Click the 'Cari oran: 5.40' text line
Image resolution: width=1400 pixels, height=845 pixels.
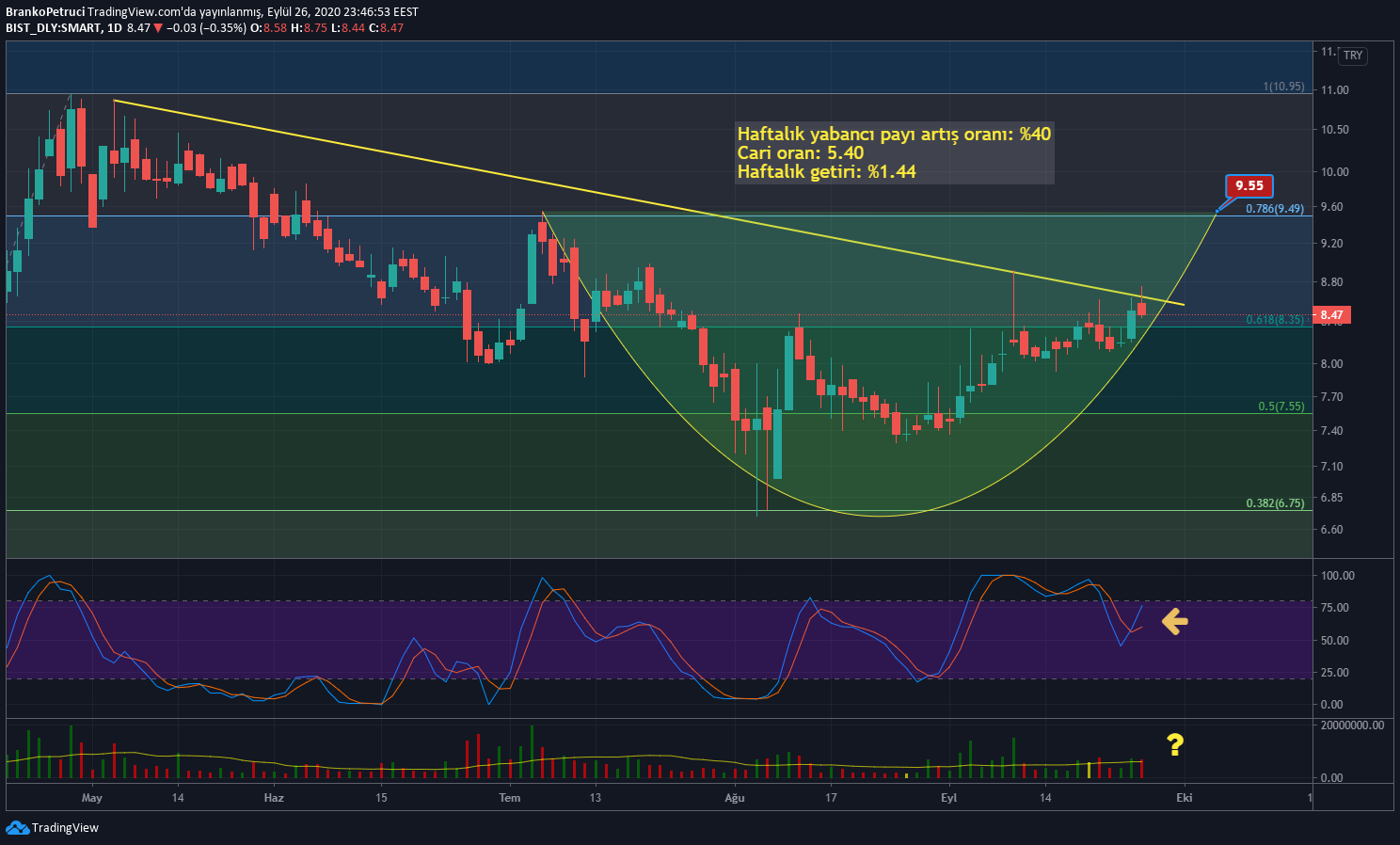(801, 152)
